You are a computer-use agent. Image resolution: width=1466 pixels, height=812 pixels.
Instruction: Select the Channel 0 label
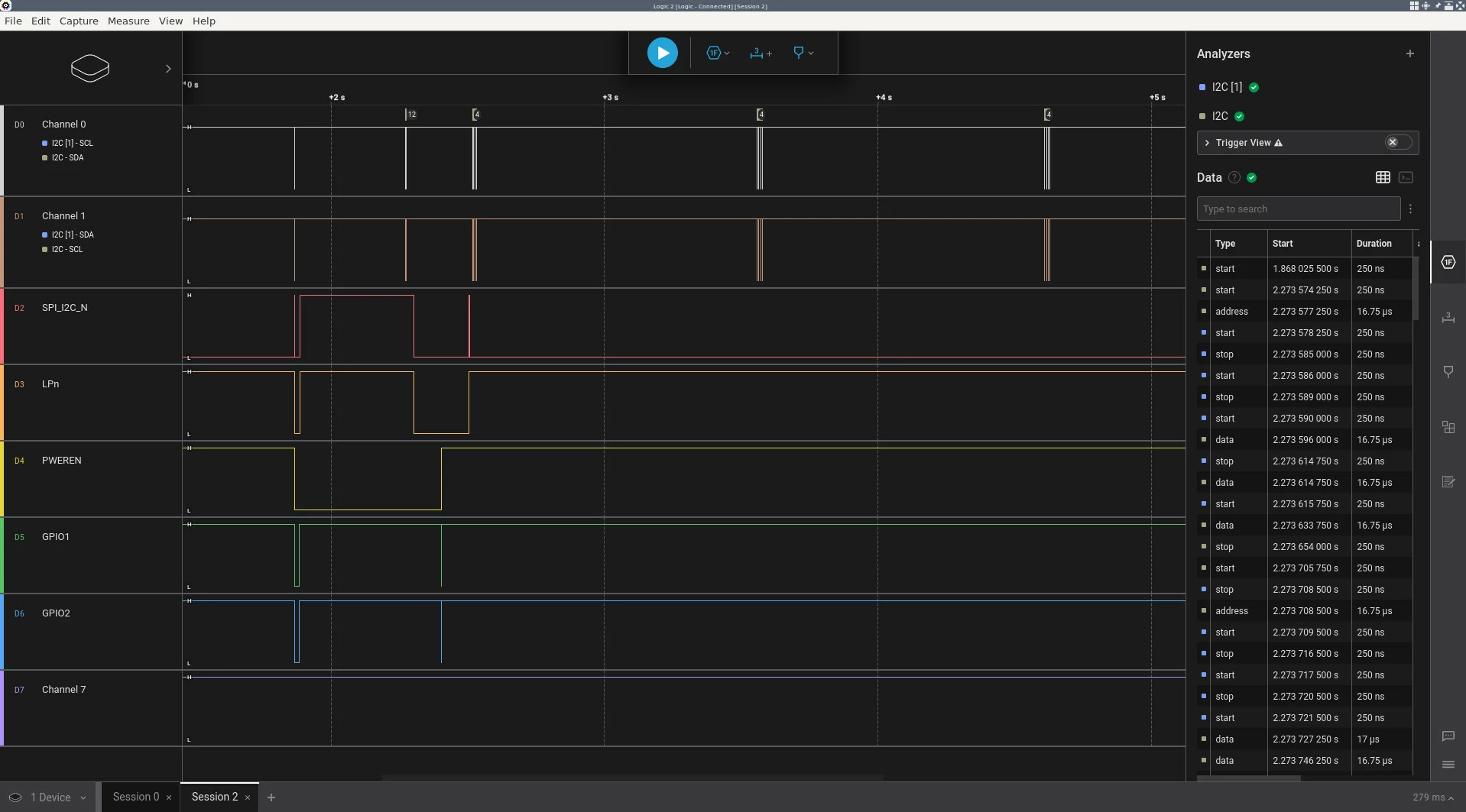point(63,124)
